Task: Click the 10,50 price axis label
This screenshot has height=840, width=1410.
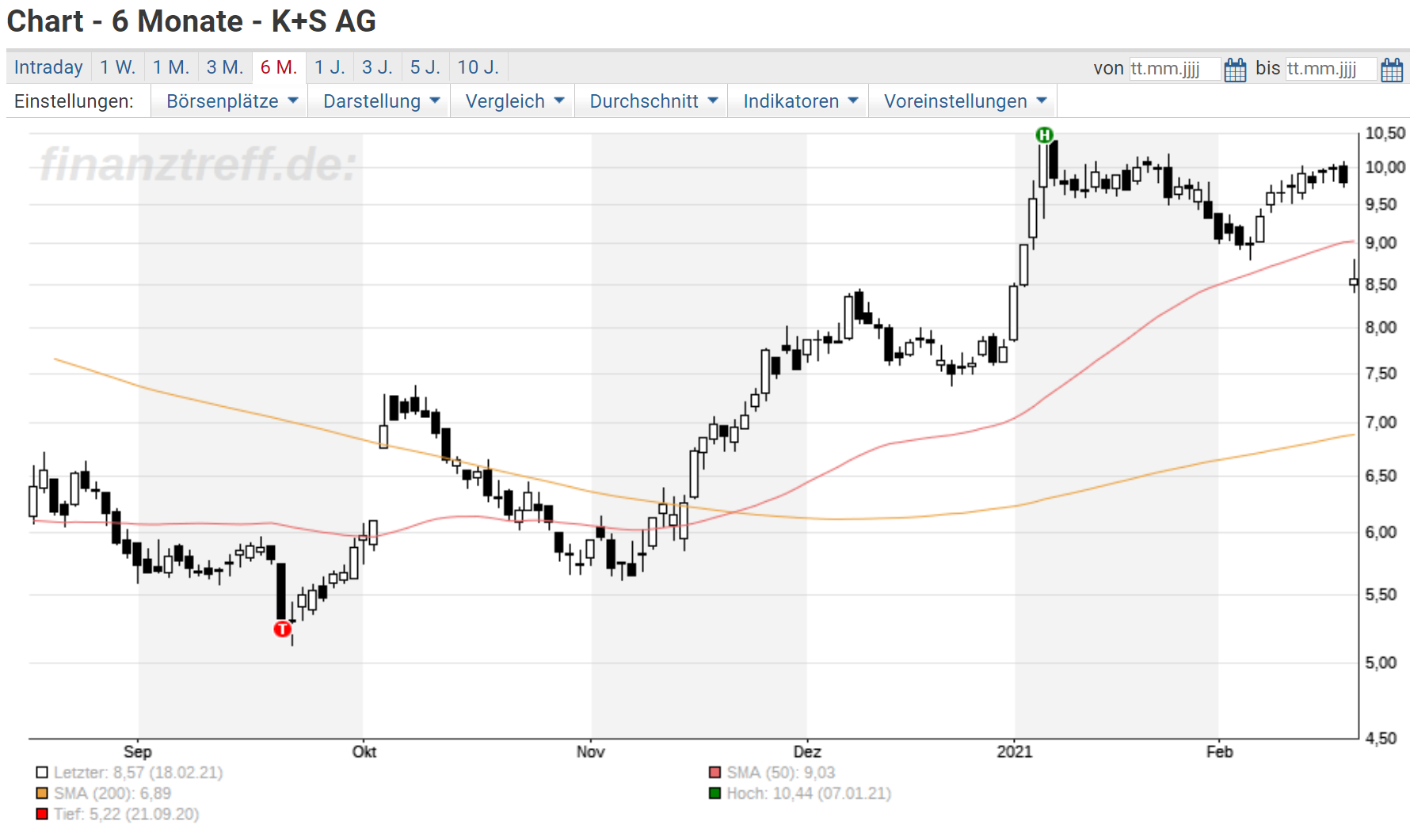Action: [1385, 134]
